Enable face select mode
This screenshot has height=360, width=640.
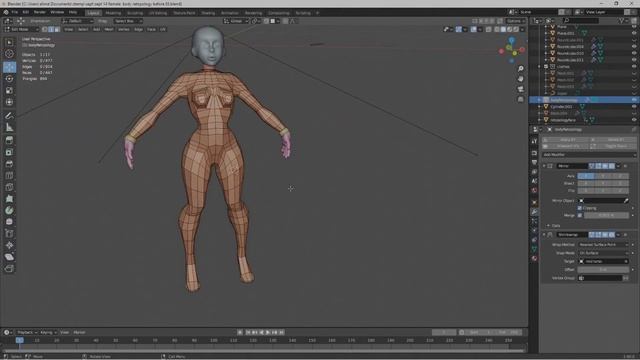[57, 29]
